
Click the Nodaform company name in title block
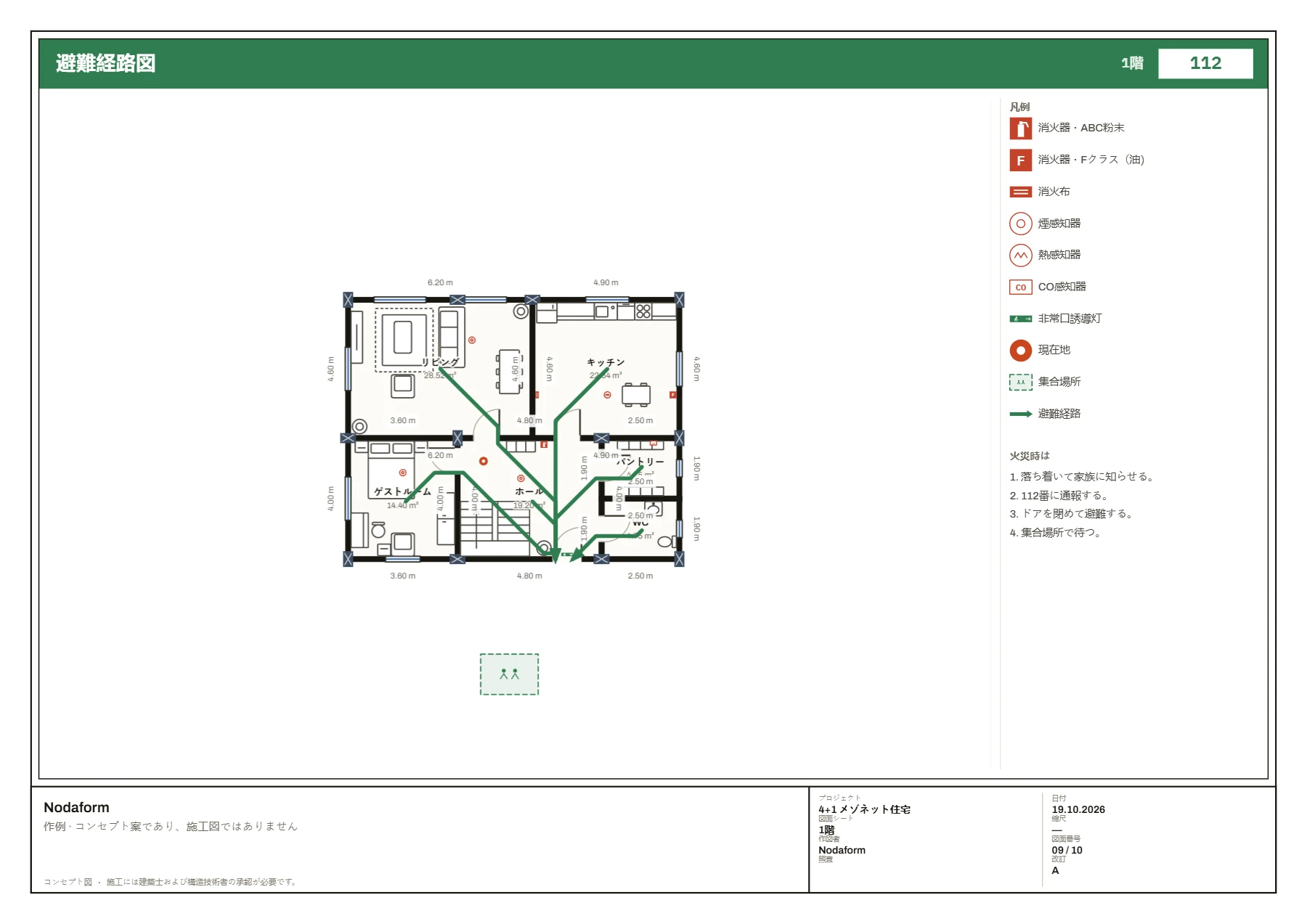click(x=76, y=808)
